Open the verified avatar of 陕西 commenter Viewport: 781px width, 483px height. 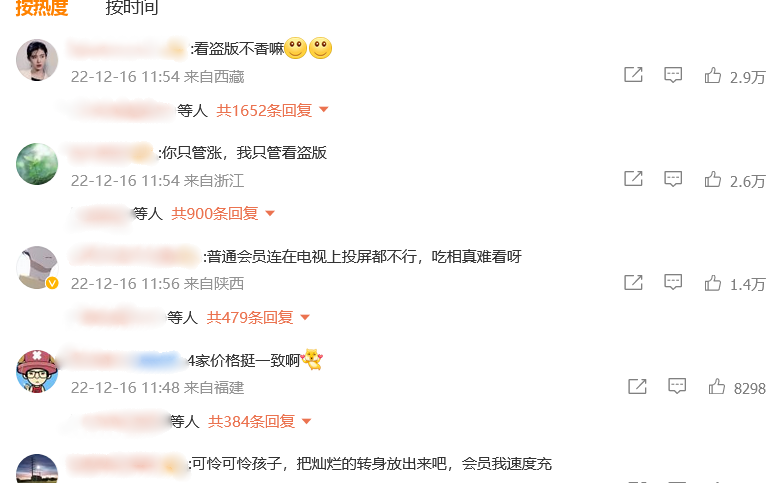point(37,267)
